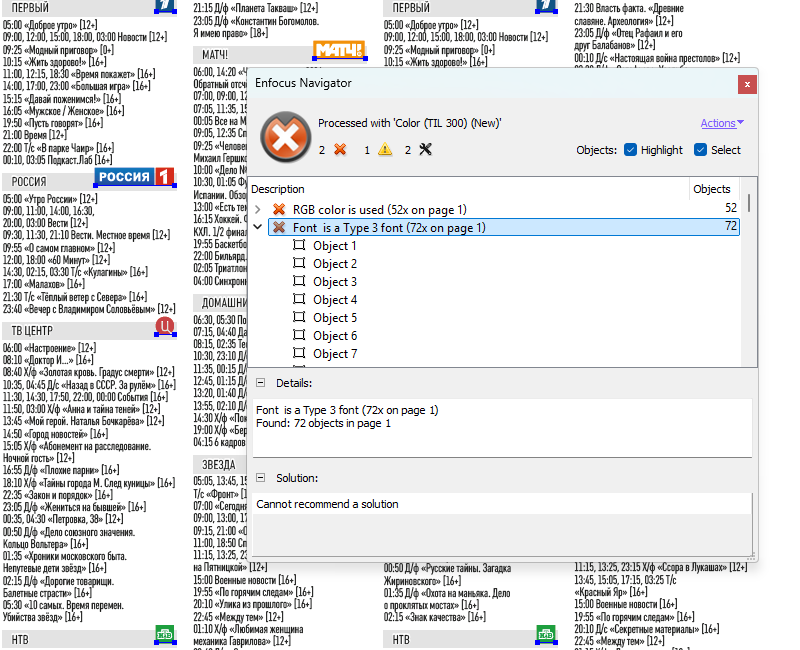The width and height of the screenshot is (800, 650).
Task: Click the Object 3 frame icon
Action: click(299, 281)
